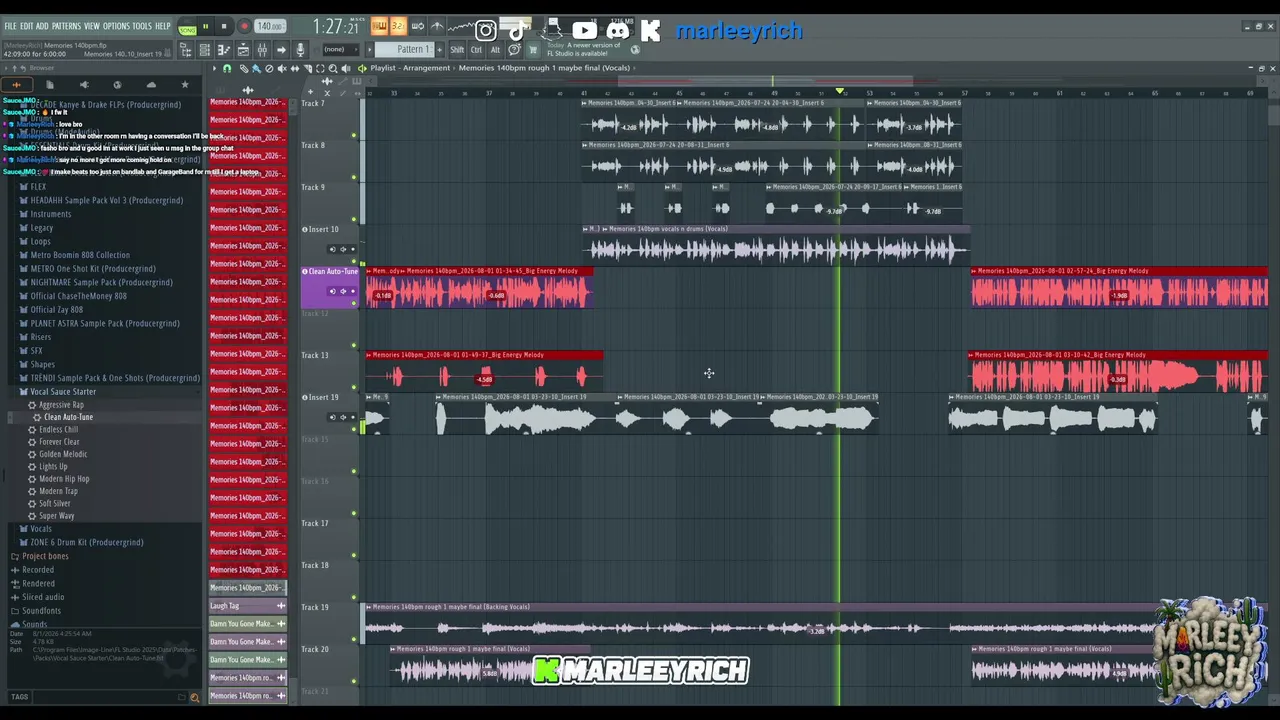Open the FILE menu

(x=10, y=26)
